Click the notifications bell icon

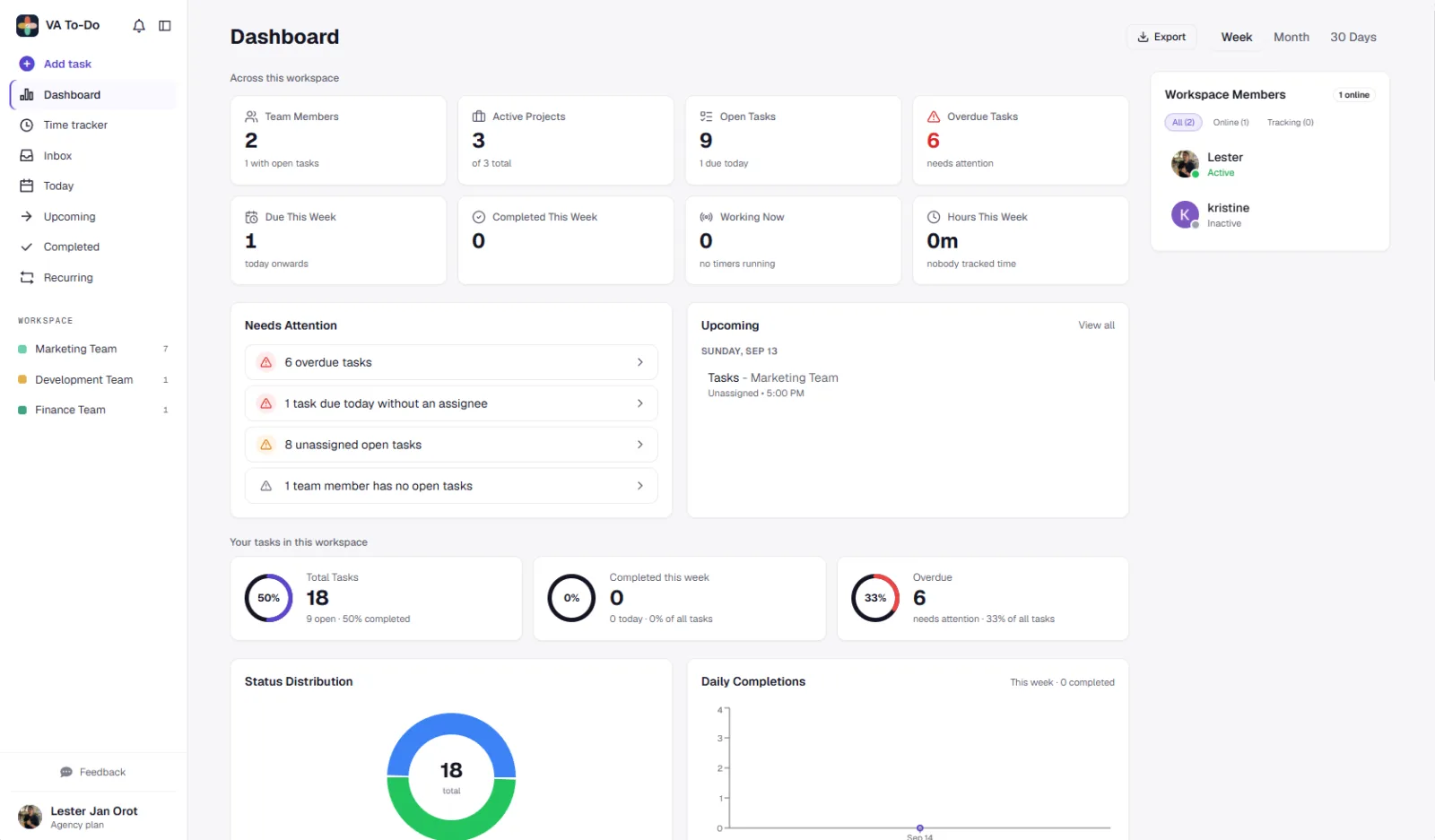coord(139,26)
